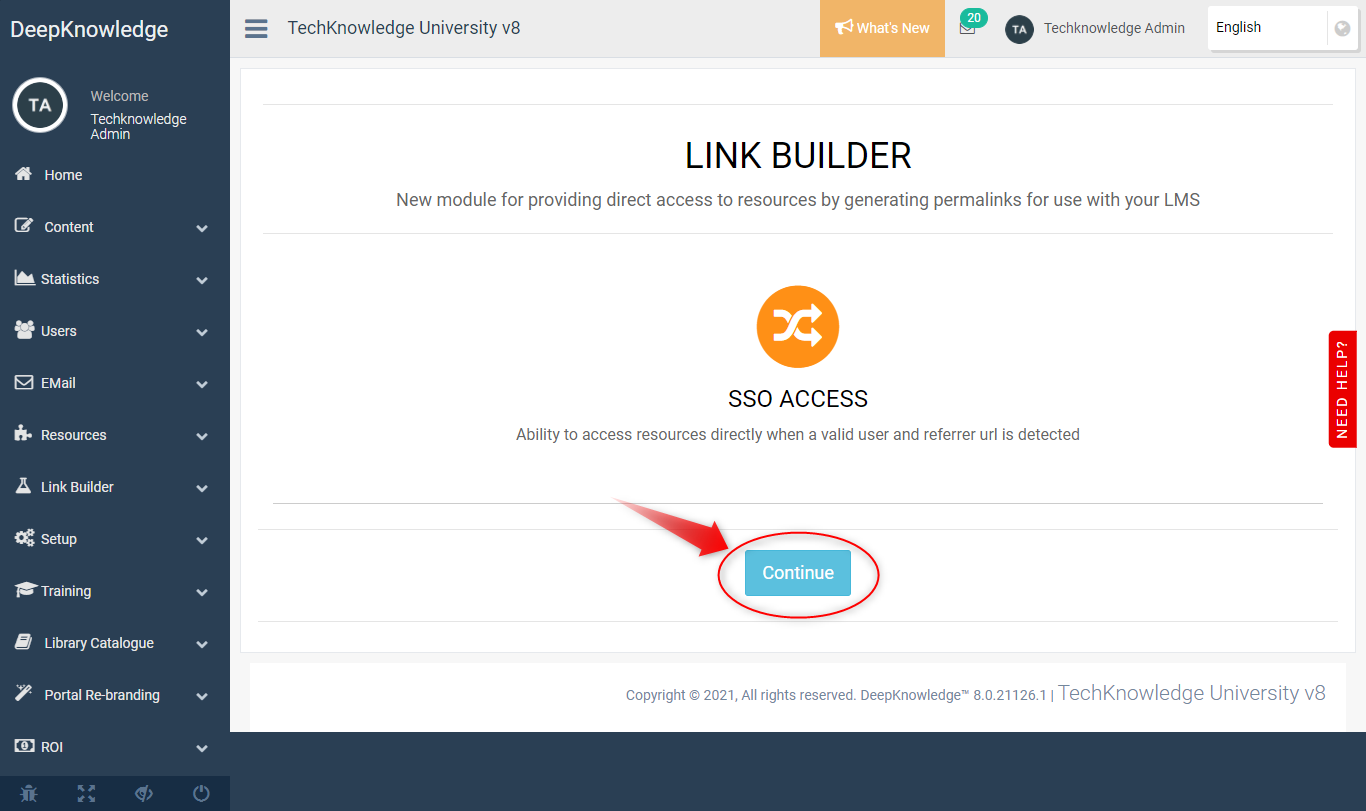Click the Welcome text in sidebar
Image resolution: width=1366 pixels, height=811 pixels.
(119, 96)
